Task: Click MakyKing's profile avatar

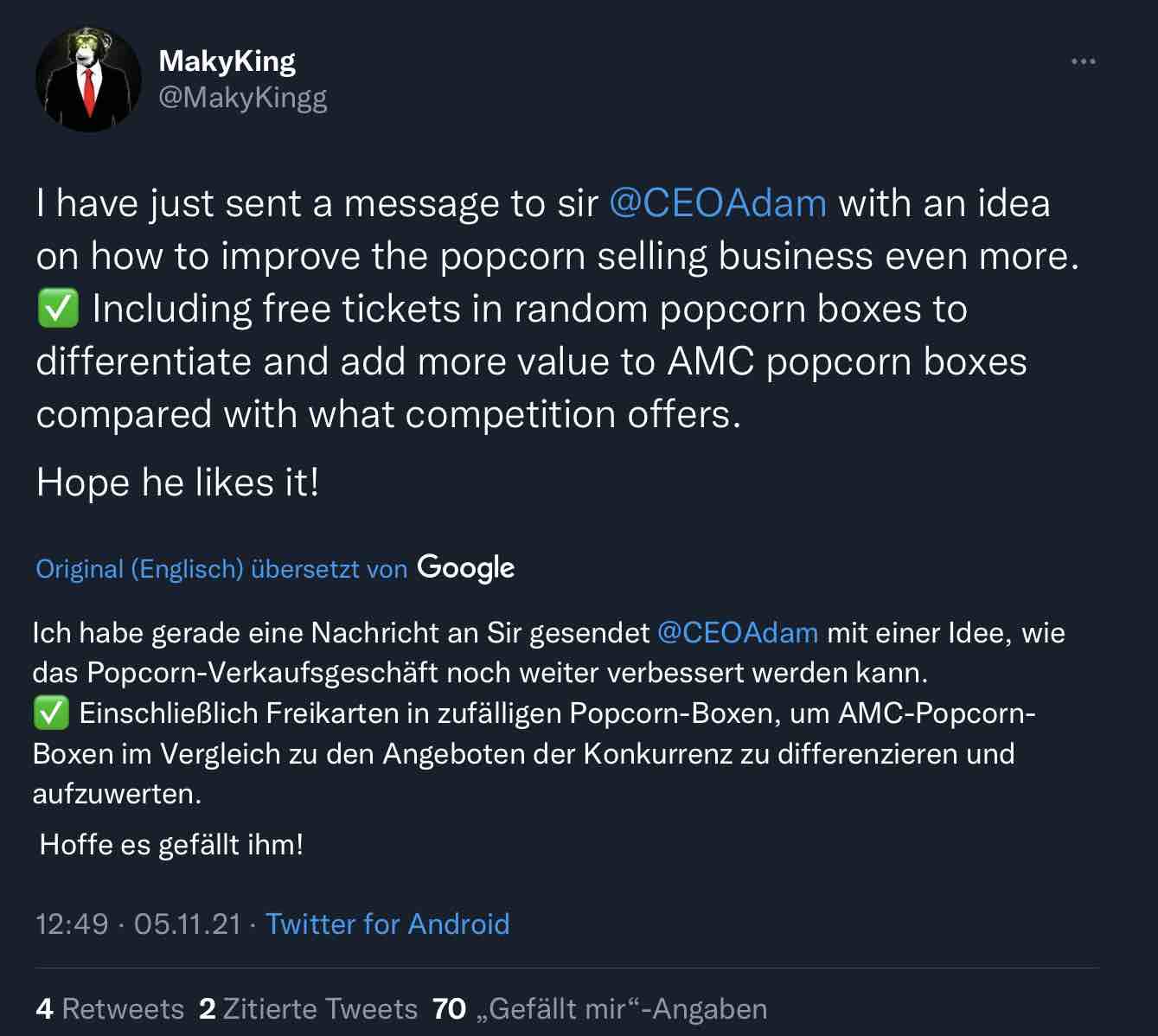Action: click(89, 79)
